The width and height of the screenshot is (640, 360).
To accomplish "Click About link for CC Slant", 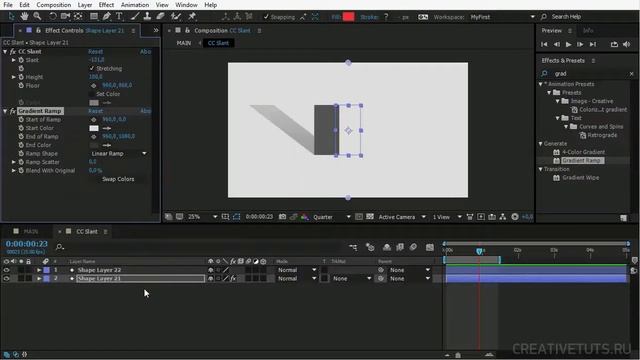I will [x=145, y=51].
